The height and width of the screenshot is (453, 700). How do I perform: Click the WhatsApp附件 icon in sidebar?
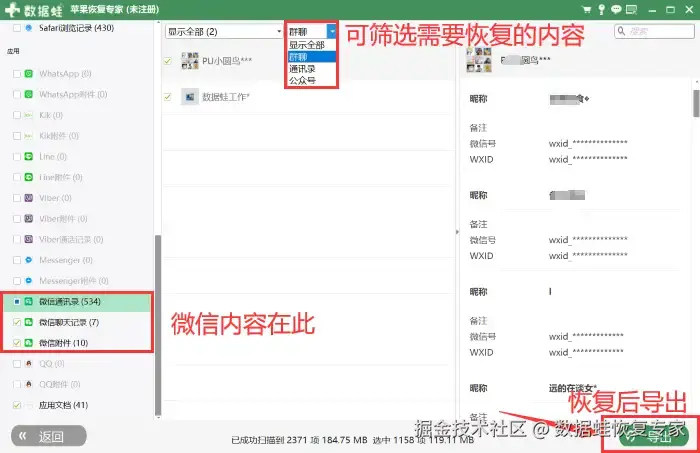tap(29, 94)
